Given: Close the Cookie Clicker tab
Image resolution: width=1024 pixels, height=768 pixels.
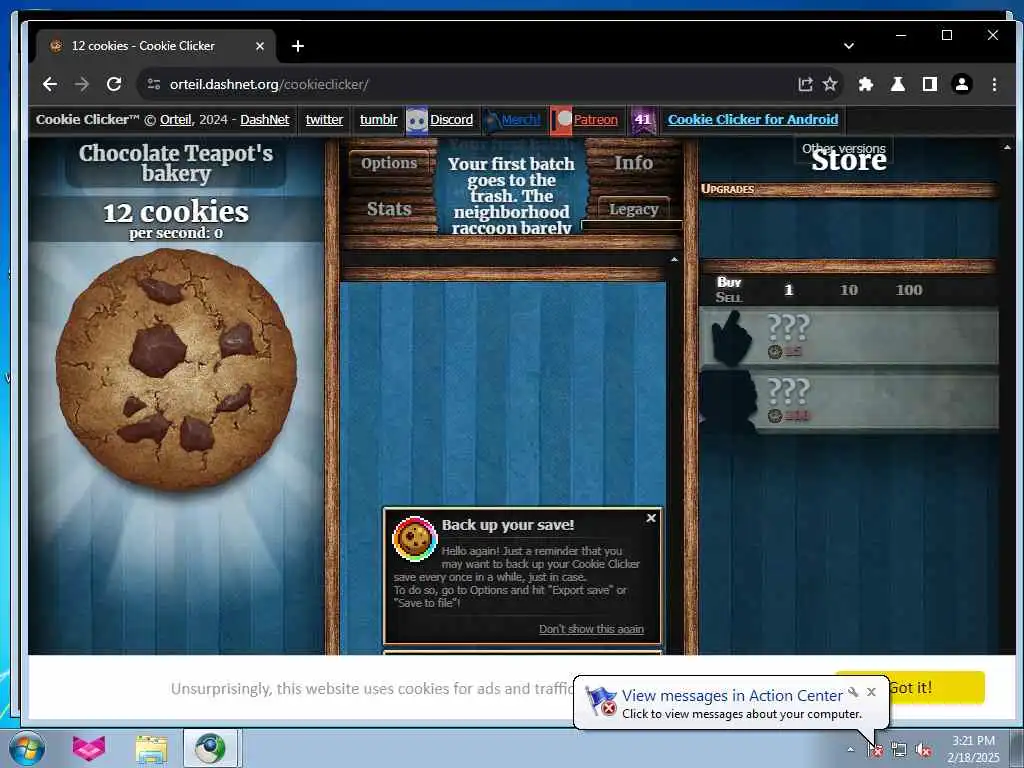Looking at the screenshot, I should [260, 46].
